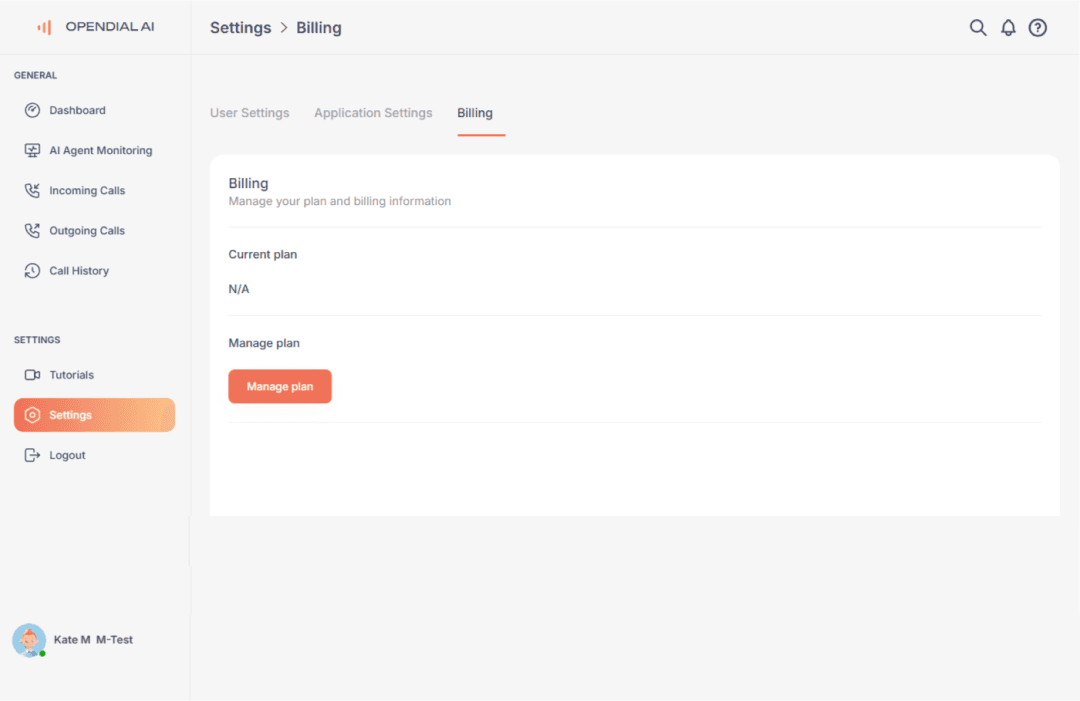
Task: Select AI Agent Monitoring in the sidebar
Action: pyautogui.click(x=100, y=150)
